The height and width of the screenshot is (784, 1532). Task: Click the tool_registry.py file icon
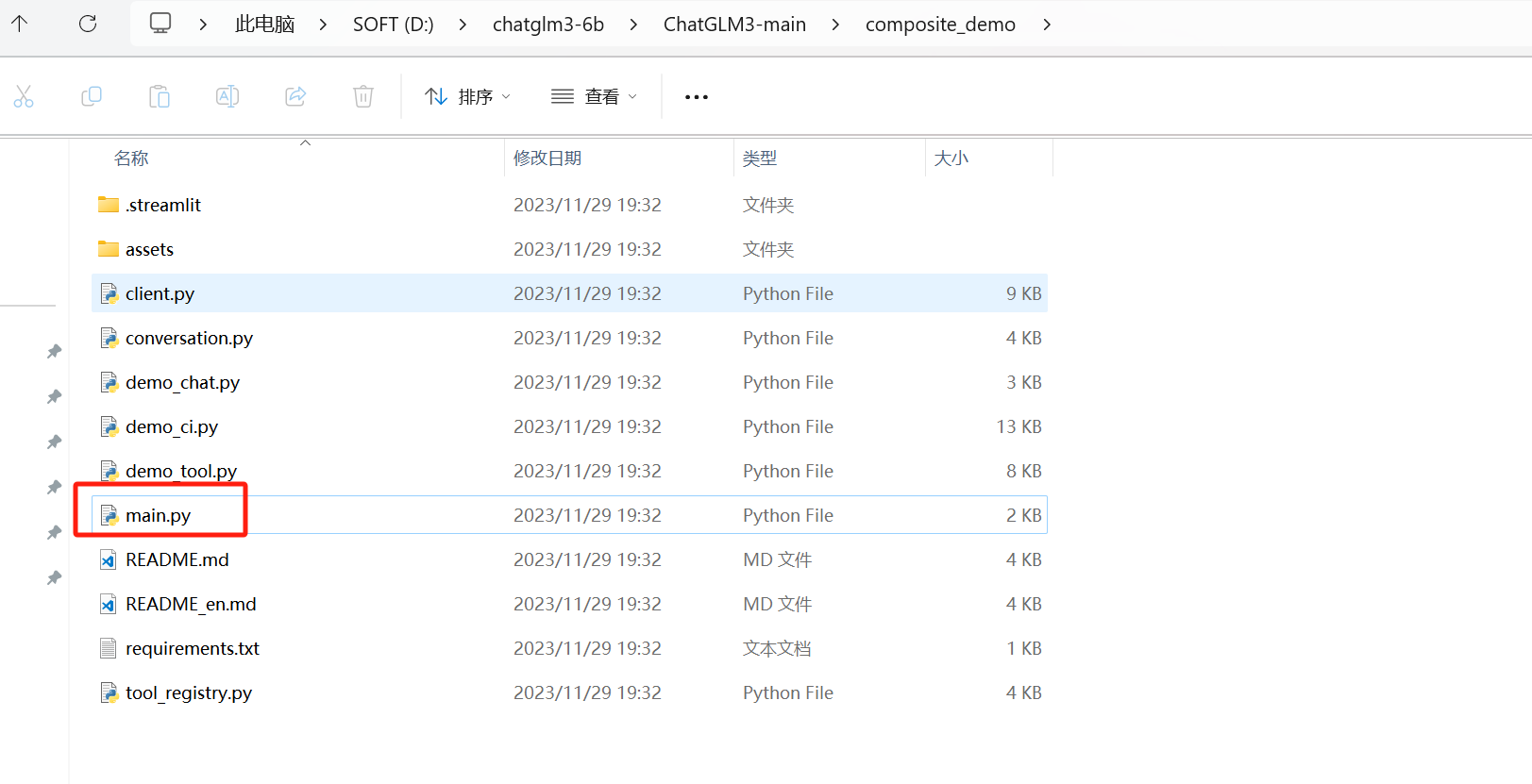[x=109, y=692]
